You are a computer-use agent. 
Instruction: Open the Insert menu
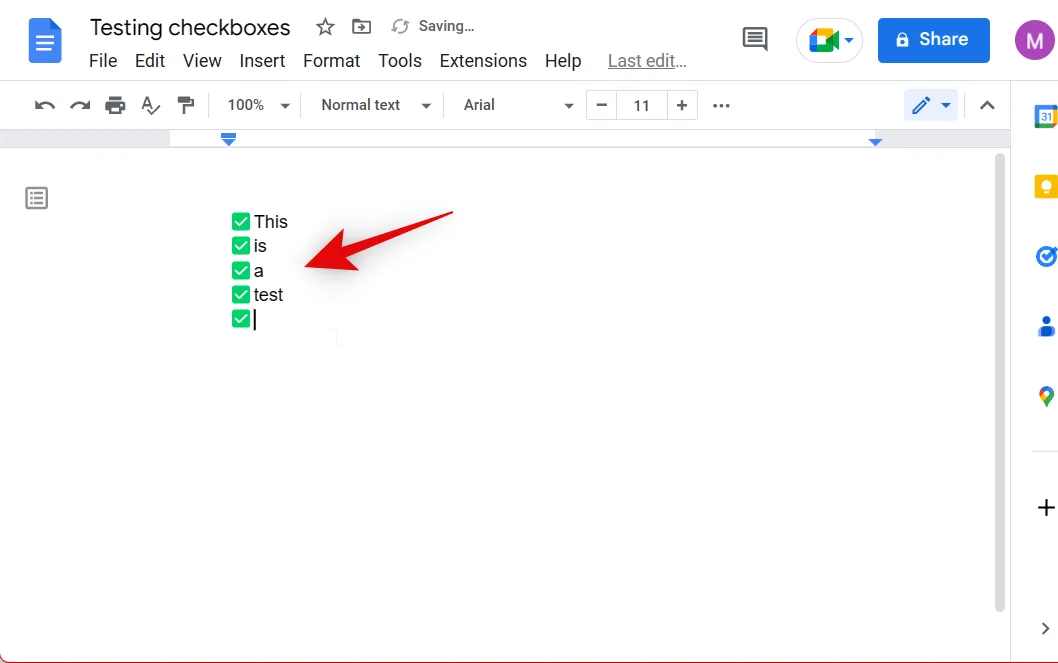coord(262,61)
